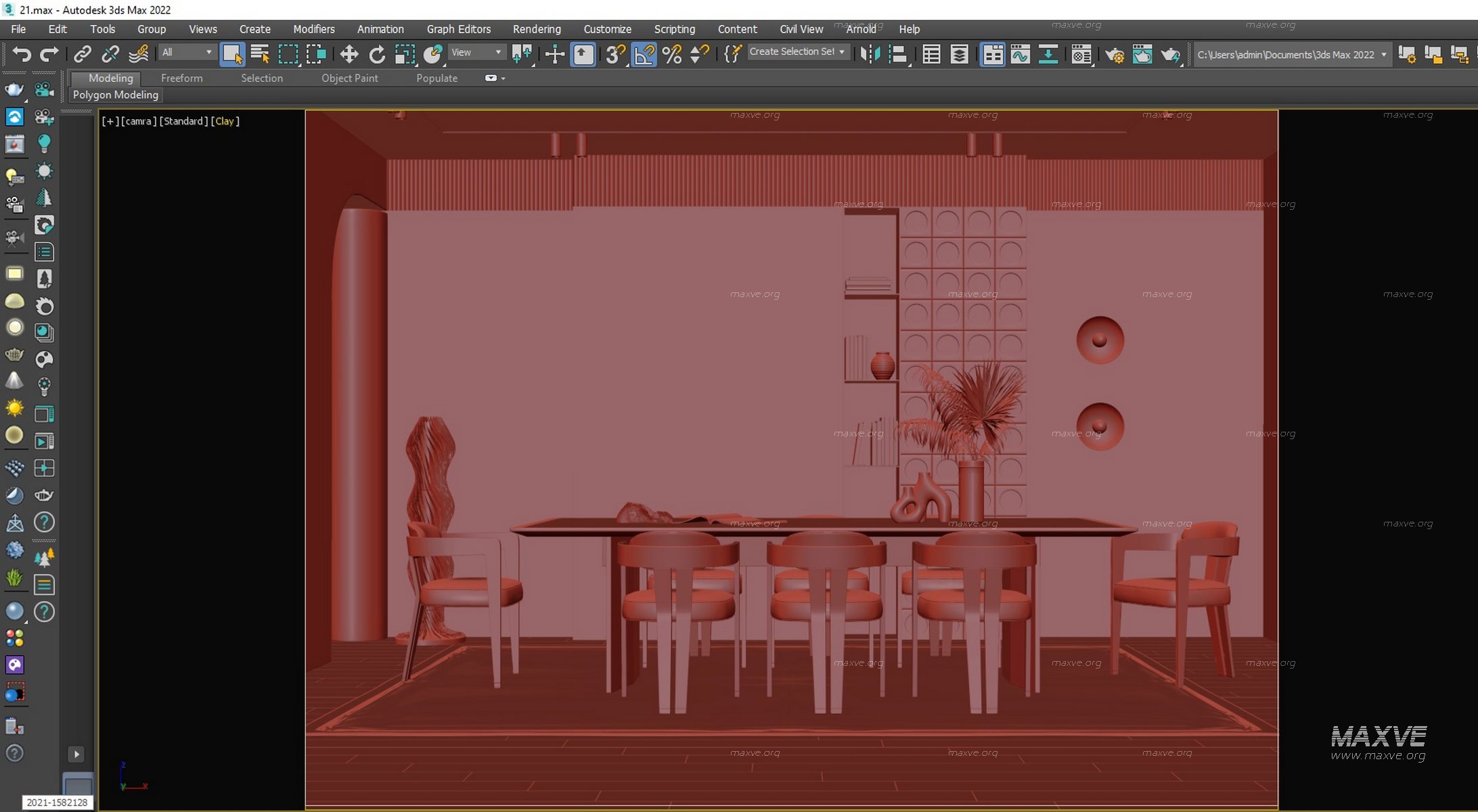
Task: Toggle the ribbon display button
Action: [x=993, y=54]
